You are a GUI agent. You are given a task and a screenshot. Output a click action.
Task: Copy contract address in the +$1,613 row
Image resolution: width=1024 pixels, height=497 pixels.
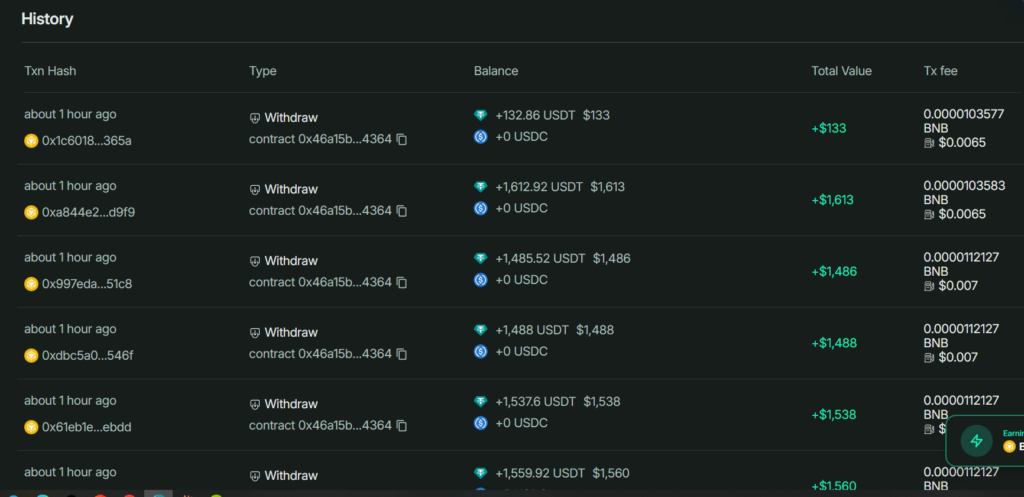[402, 211]
